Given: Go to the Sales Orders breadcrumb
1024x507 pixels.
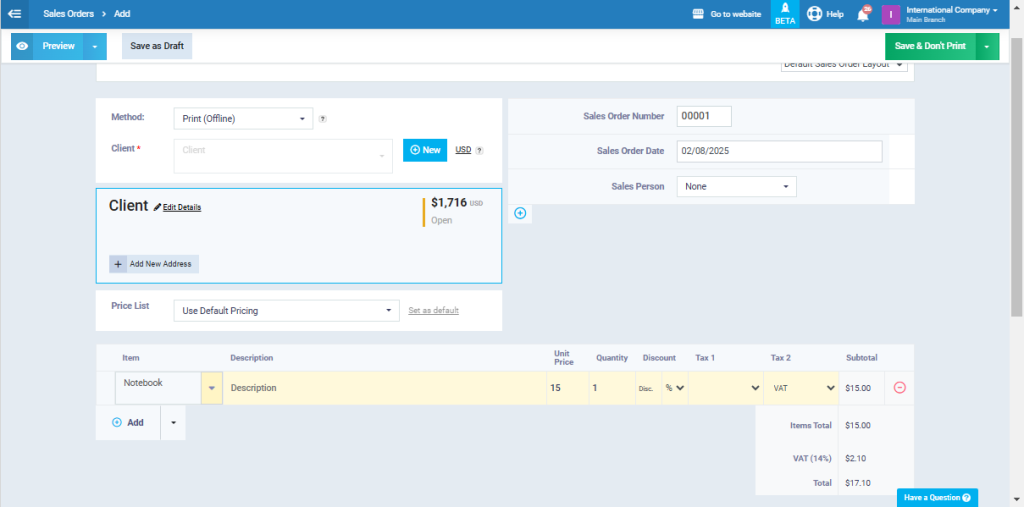Looking at the screenshot, I should coord(69,14).
